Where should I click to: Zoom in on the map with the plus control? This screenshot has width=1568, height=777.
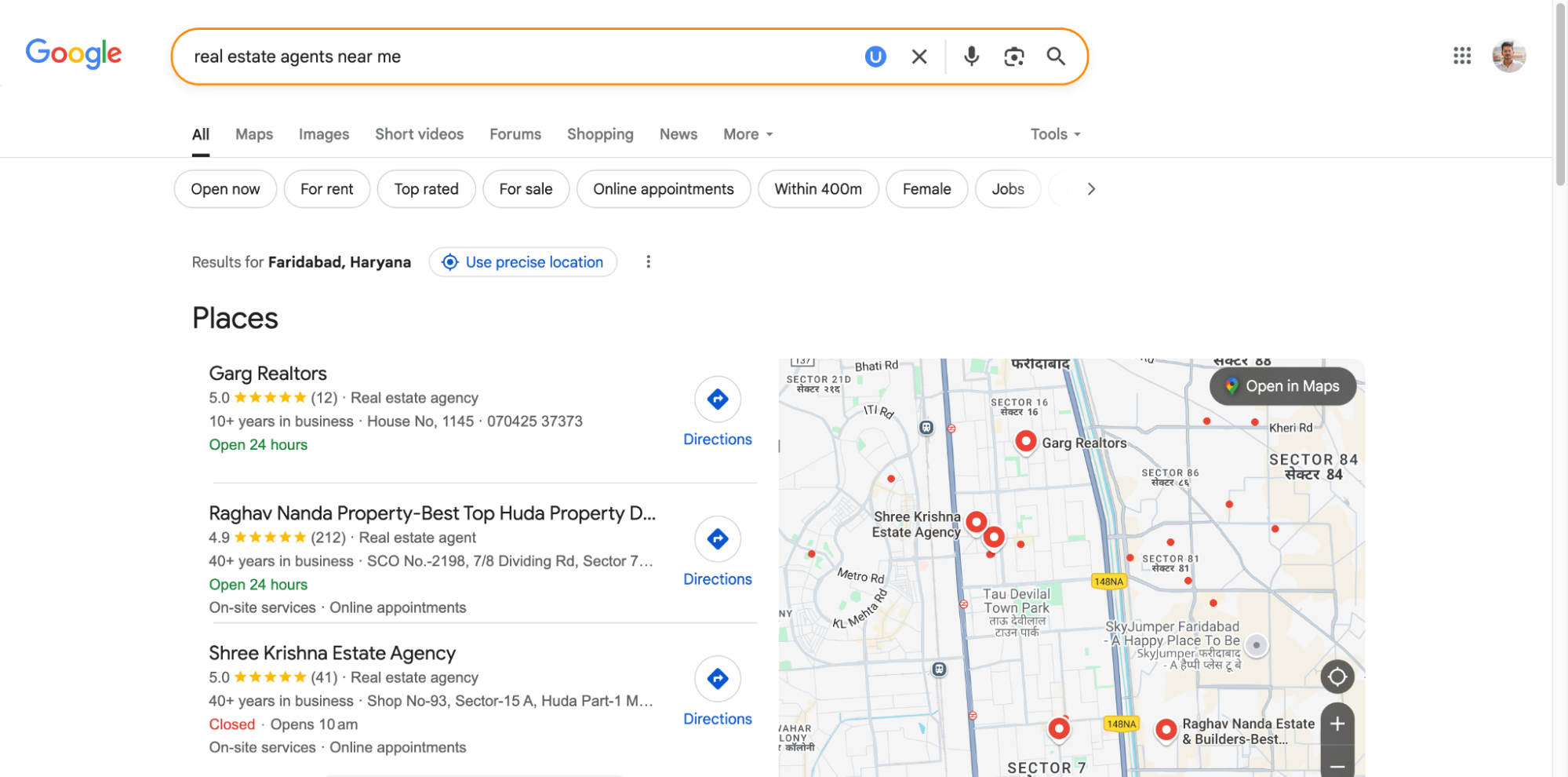pos(1337,723)
